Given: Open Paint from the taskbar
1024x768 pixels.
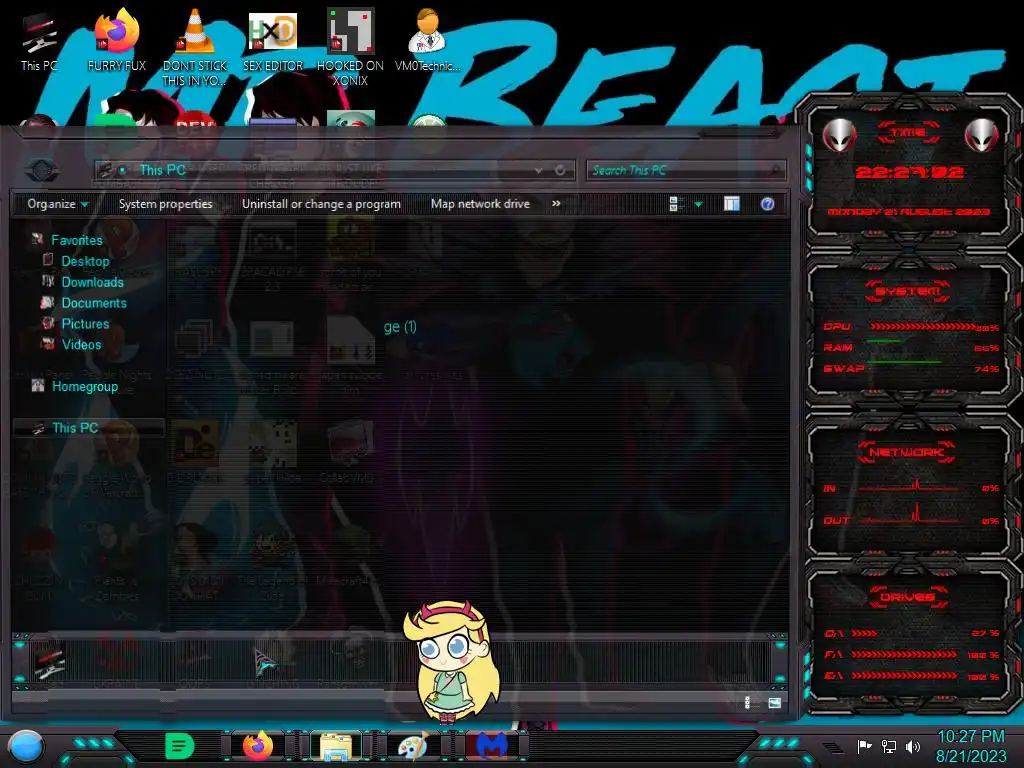Looking at the screenshot, I should [x=414, y=746].
